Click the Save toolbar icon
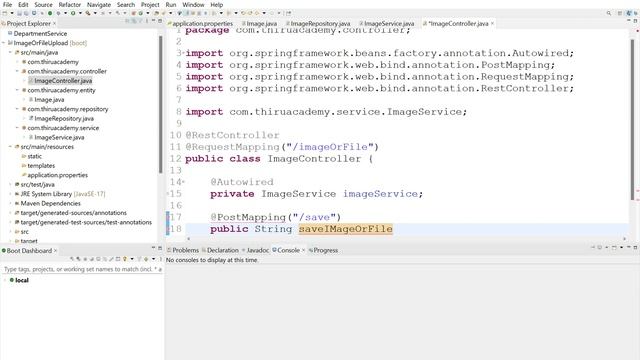Image resolution: width=640 pixels, height=360 pixels. (19, 13)
